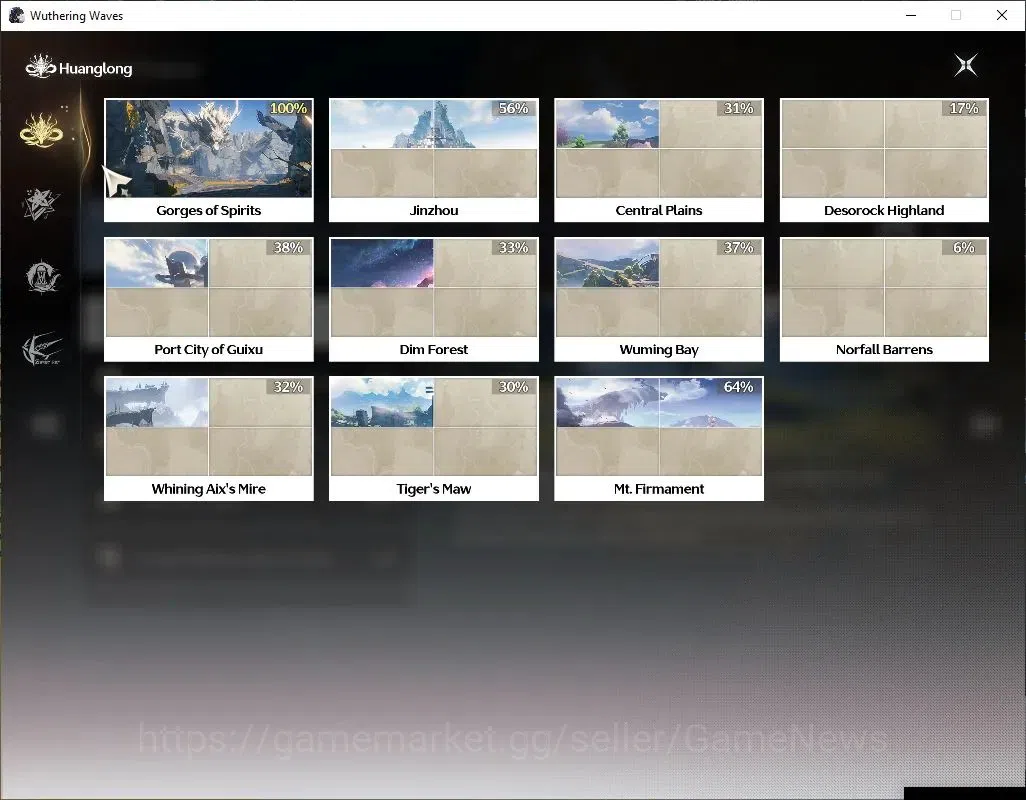This screenshot has height=800, width=1026.
Task: Close the exploration panel with the X icon
Action: 966,65
